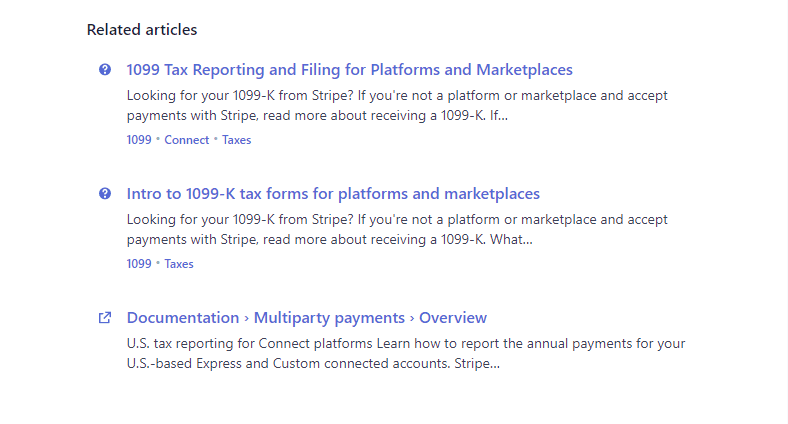Click the question mark icon beside 1099 Tax Reporting

click(105, 70)
